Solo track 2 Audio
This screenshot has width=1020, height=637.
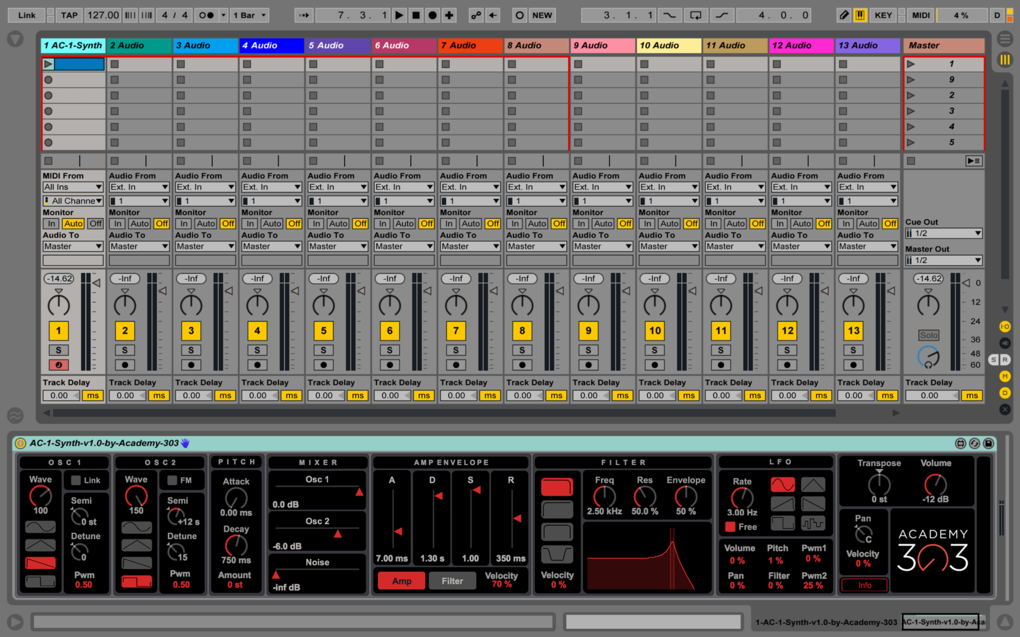[125, 350]
